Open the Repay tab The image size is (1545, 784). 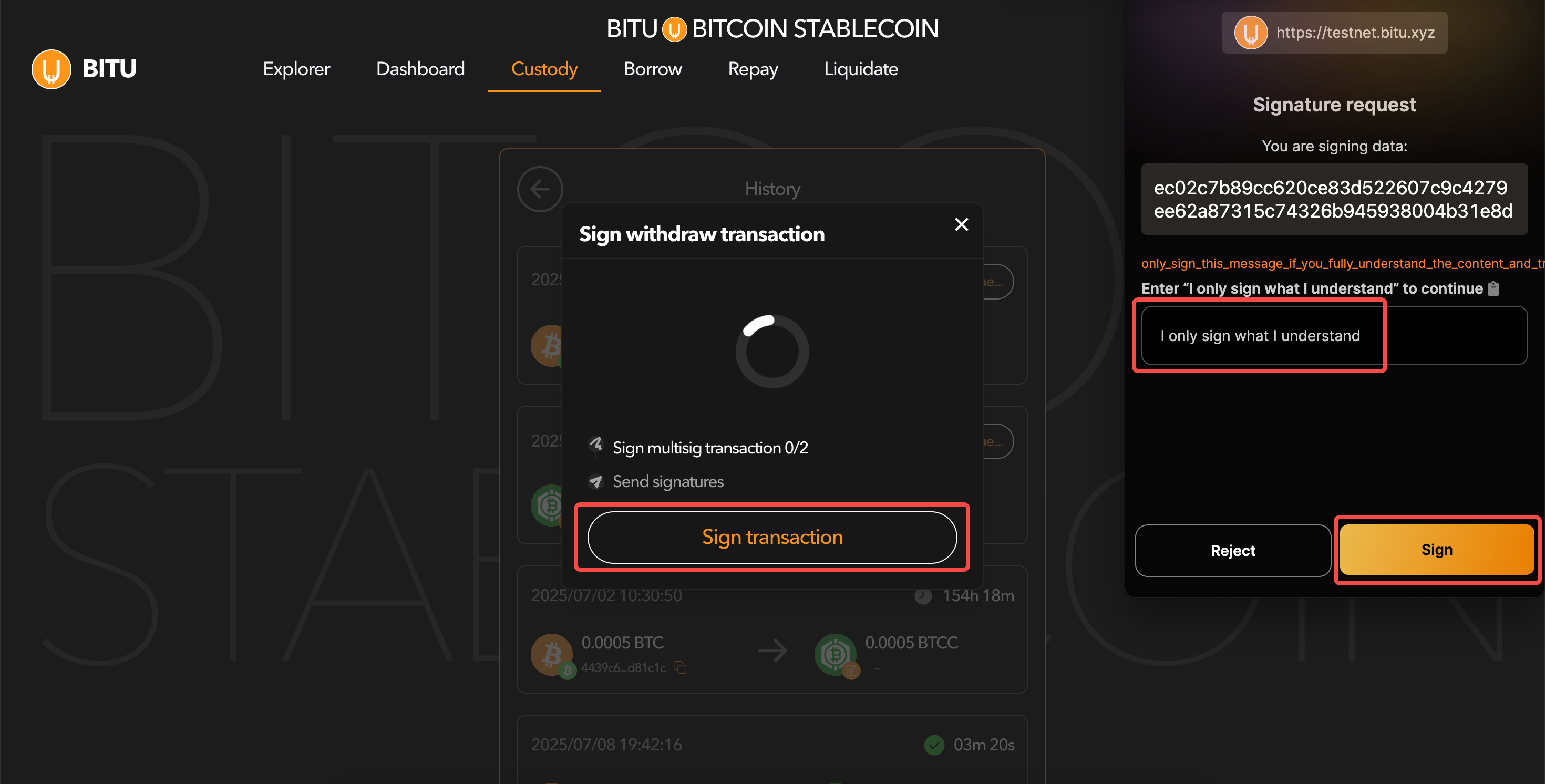pyautogui.click(x=753, y=69)
